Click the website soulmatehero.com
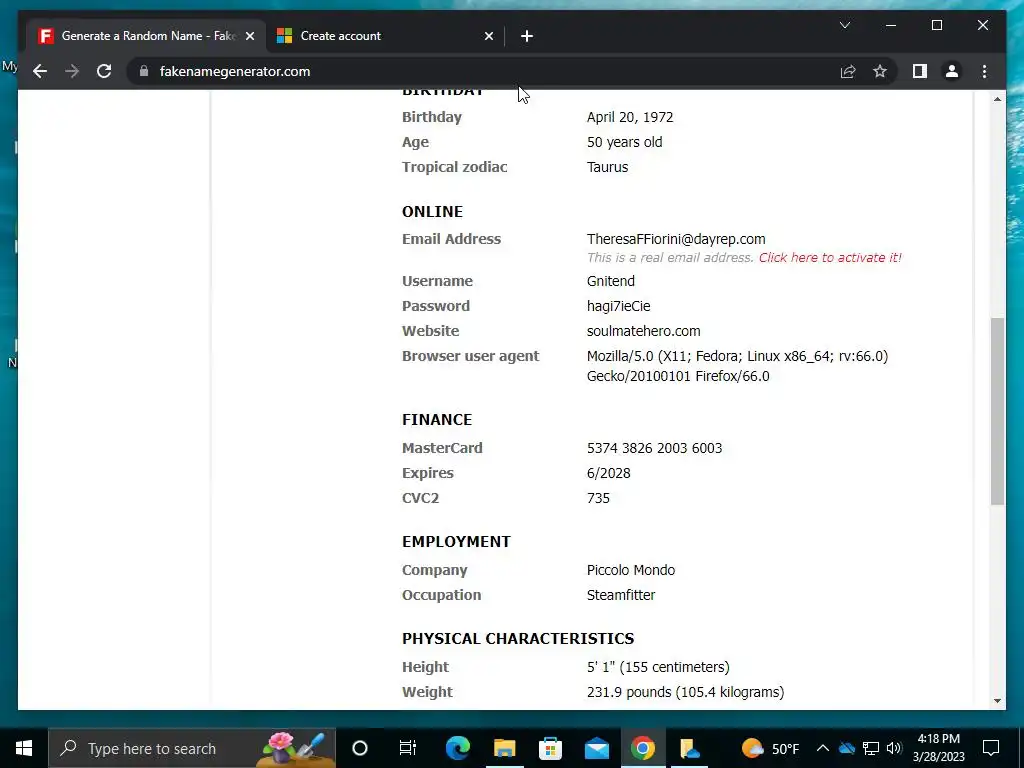The width and height of the screenshot is (1024, 768). pyautogui.click(x=643, y=331)
